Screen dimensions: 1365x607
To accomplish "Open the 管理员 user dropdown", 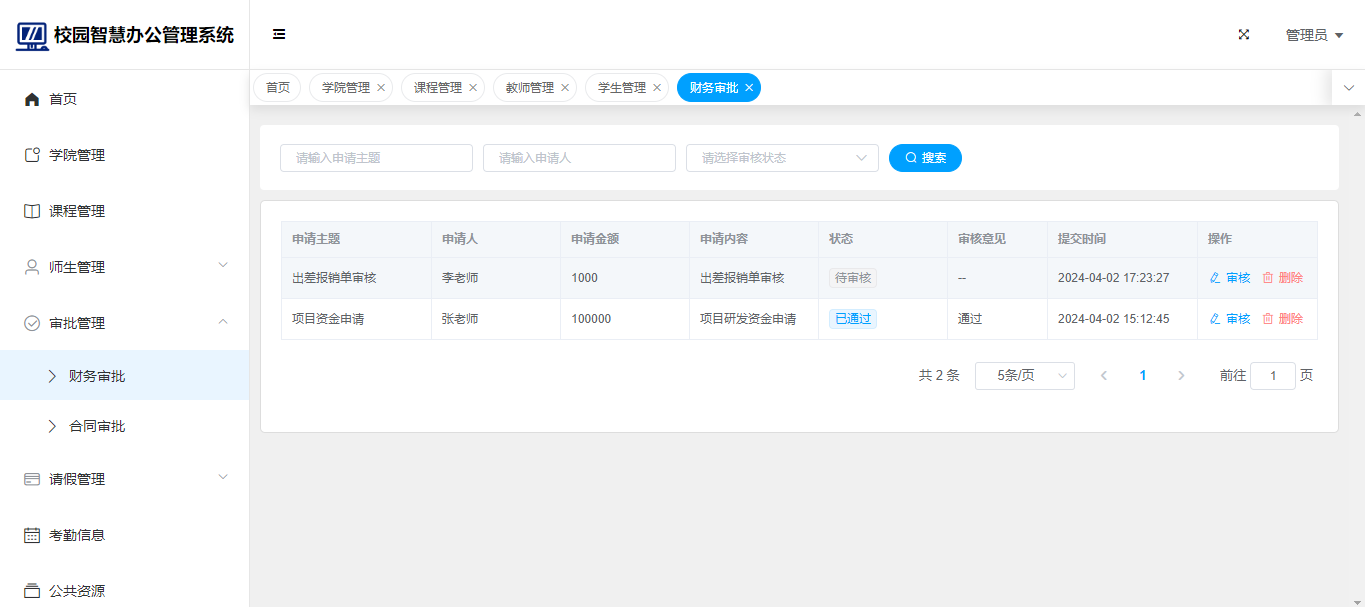I will click(1314, 35).
